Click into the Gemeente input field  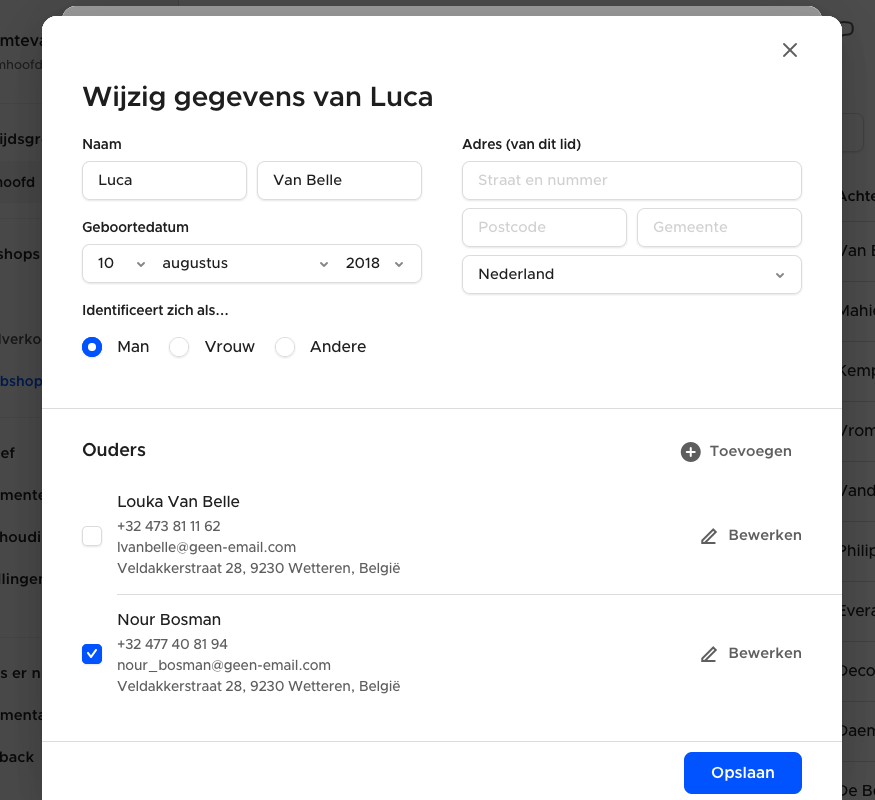(719, 227)
